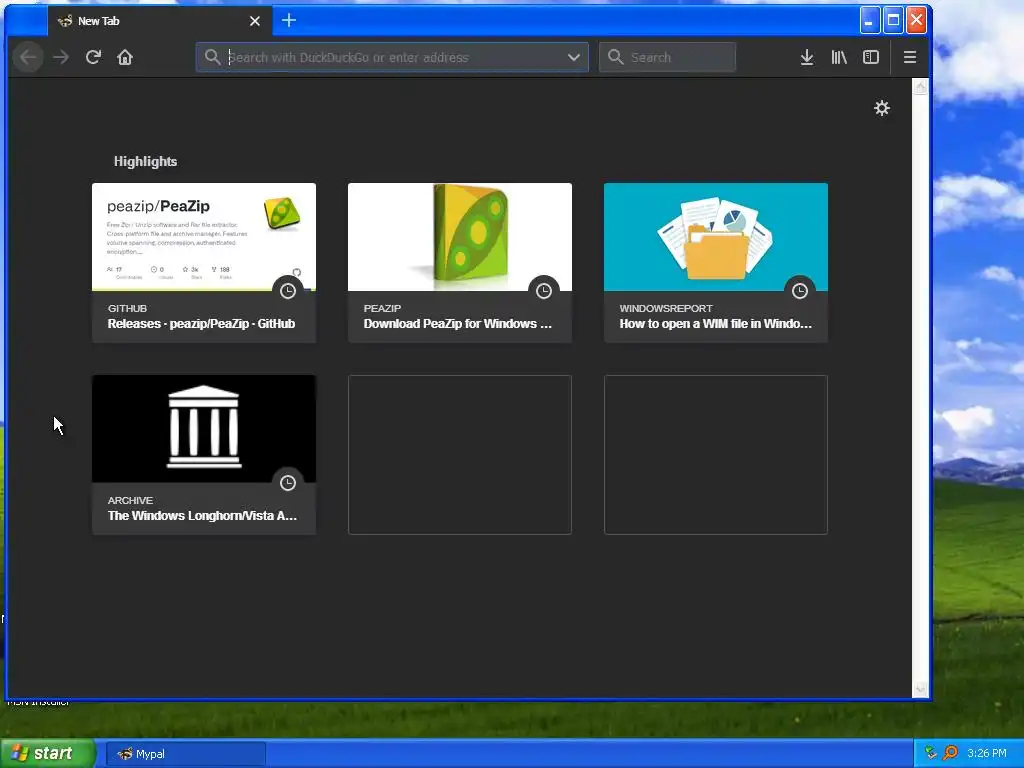Toggle the sidebar view

pos(871,57)
